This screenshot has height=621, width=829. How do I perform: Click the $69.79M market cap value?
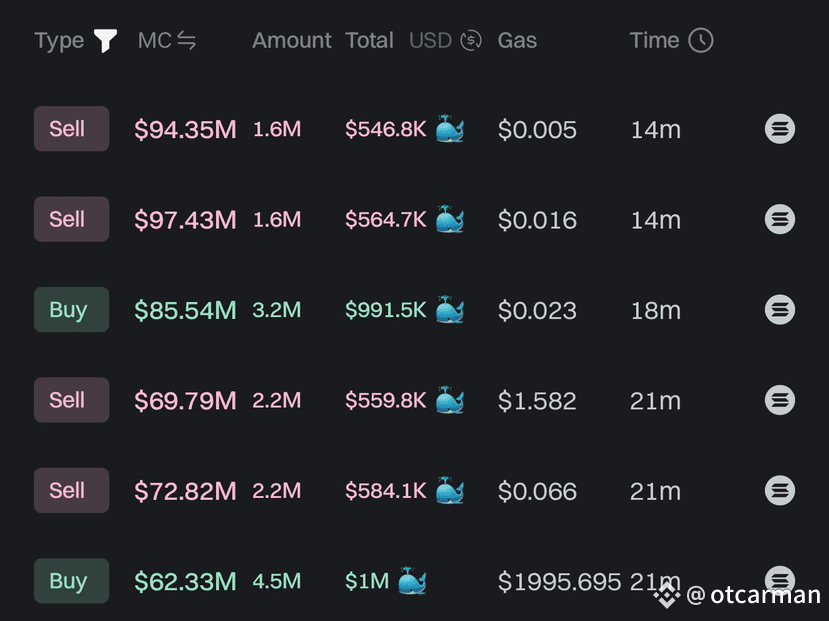coord(186,401)
